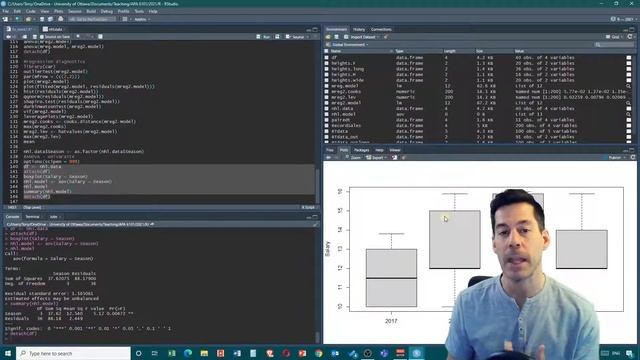
Task: Check the checkbox for mreg.model row
Action: tap(326, 86)
